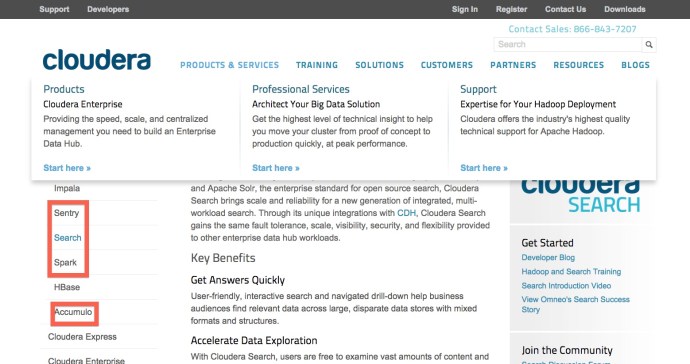
Task: Open Search Introduction Video link
Action: (x=566, y=286)
